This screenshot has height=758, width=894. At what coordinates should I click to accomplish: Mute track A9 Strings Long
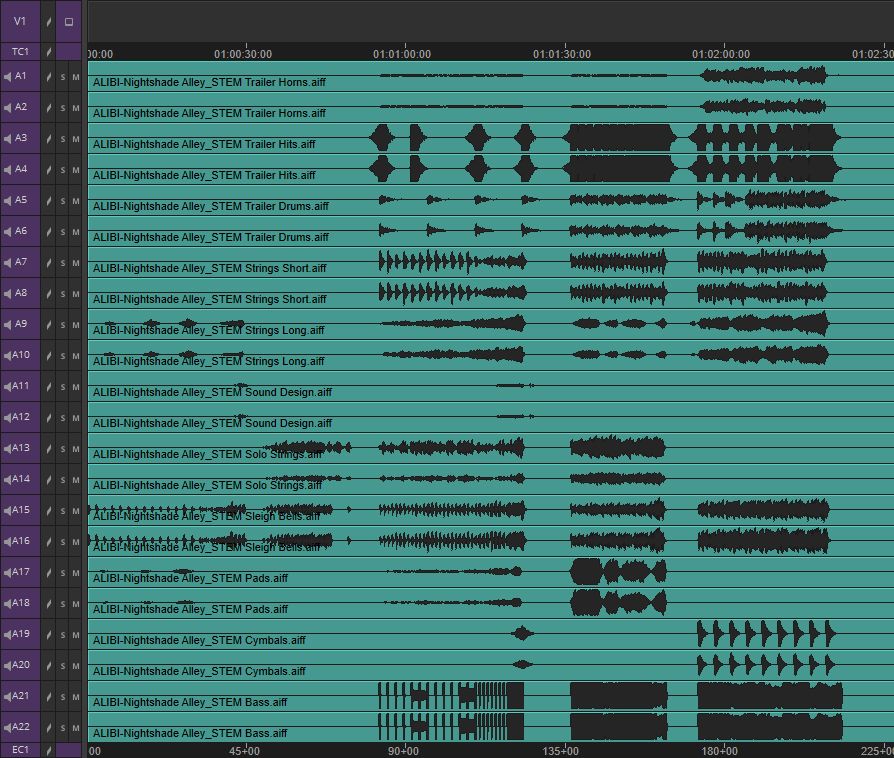click(75, 324)
